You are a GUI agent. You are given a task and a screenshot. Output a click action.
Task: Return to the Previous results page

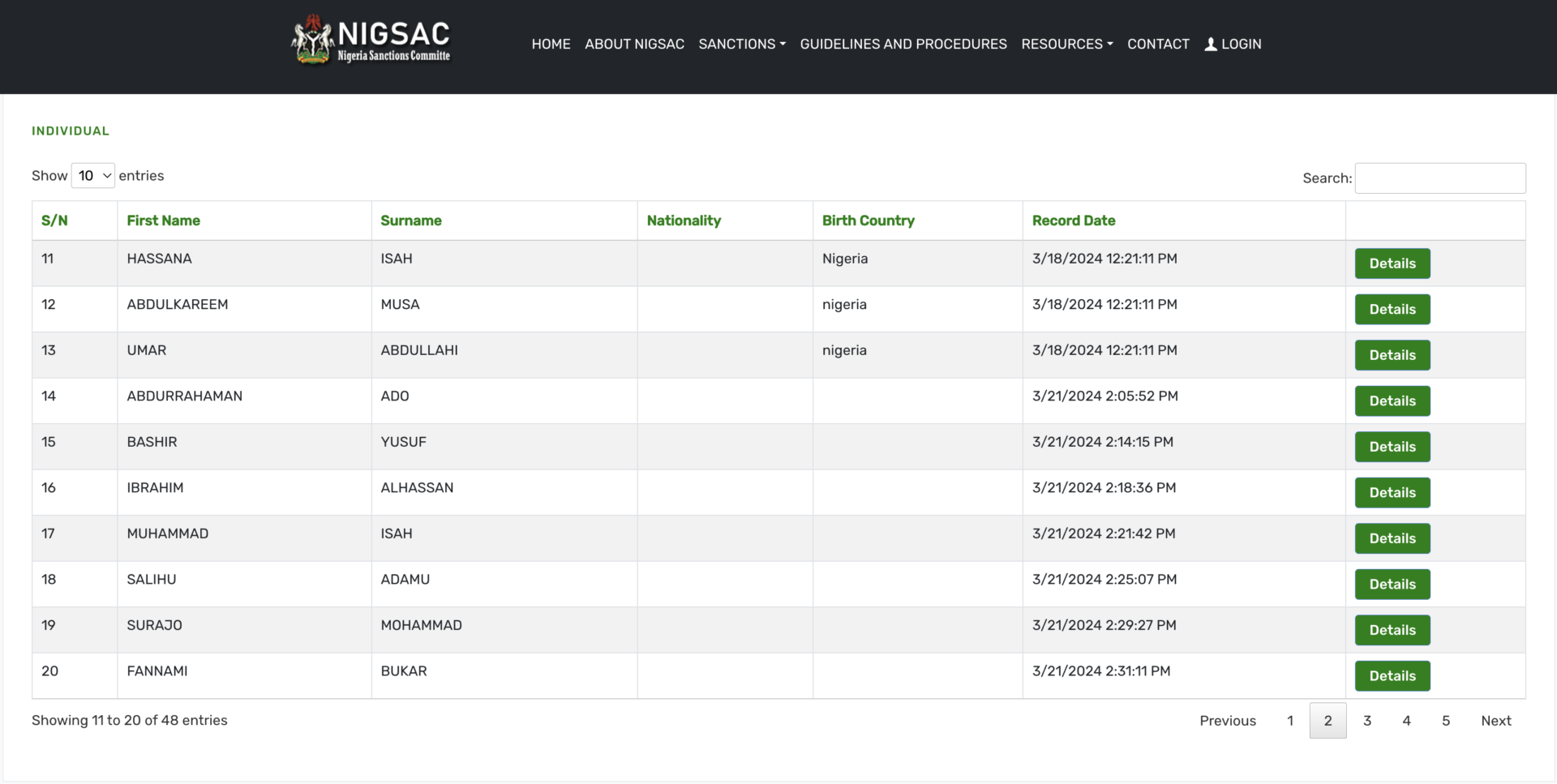point(1227,721)
